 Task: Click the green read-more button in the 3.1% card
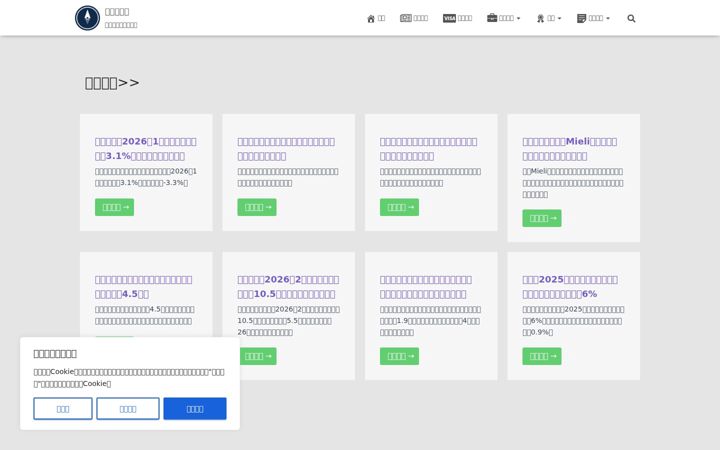[x=114, y=207]
